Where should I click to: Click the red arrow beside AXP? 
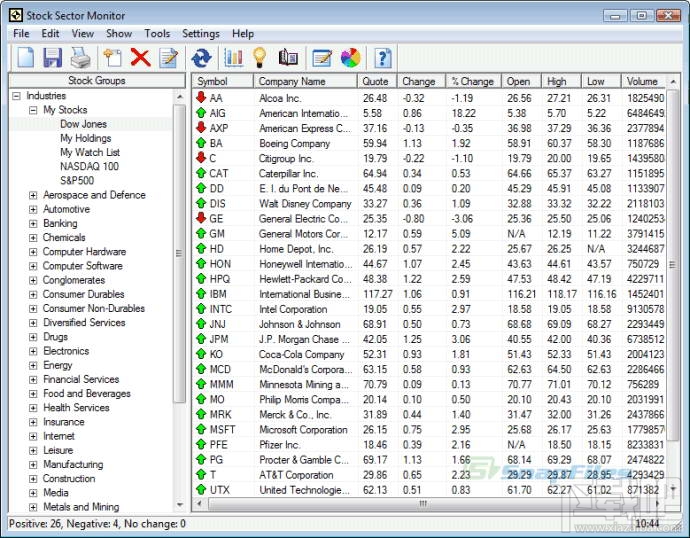pyautogui.click(x=201, y=128)
